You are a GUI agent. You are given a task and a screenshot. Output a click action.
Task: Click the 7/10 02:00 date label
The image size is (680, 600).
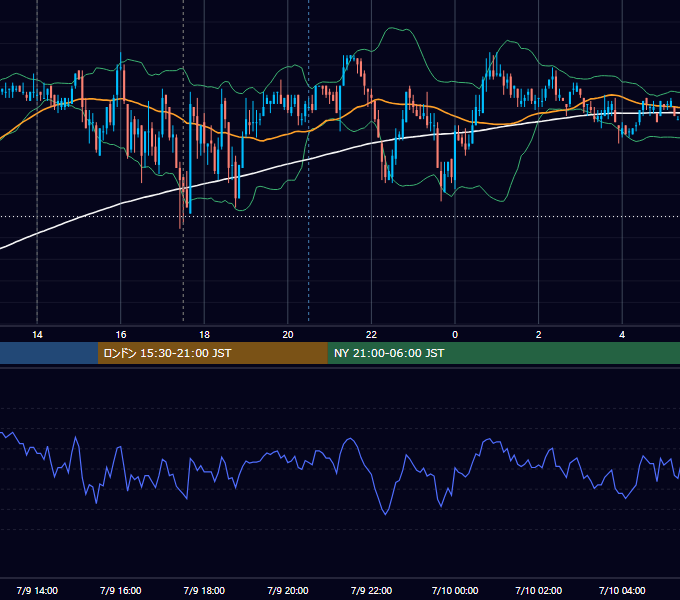(539, 590)
